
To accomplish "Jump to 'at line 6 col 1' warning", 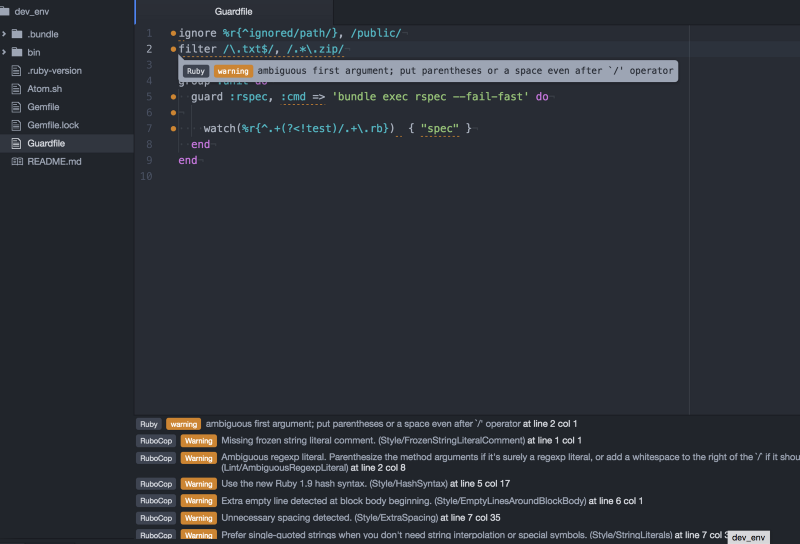I will click(616, 501).
